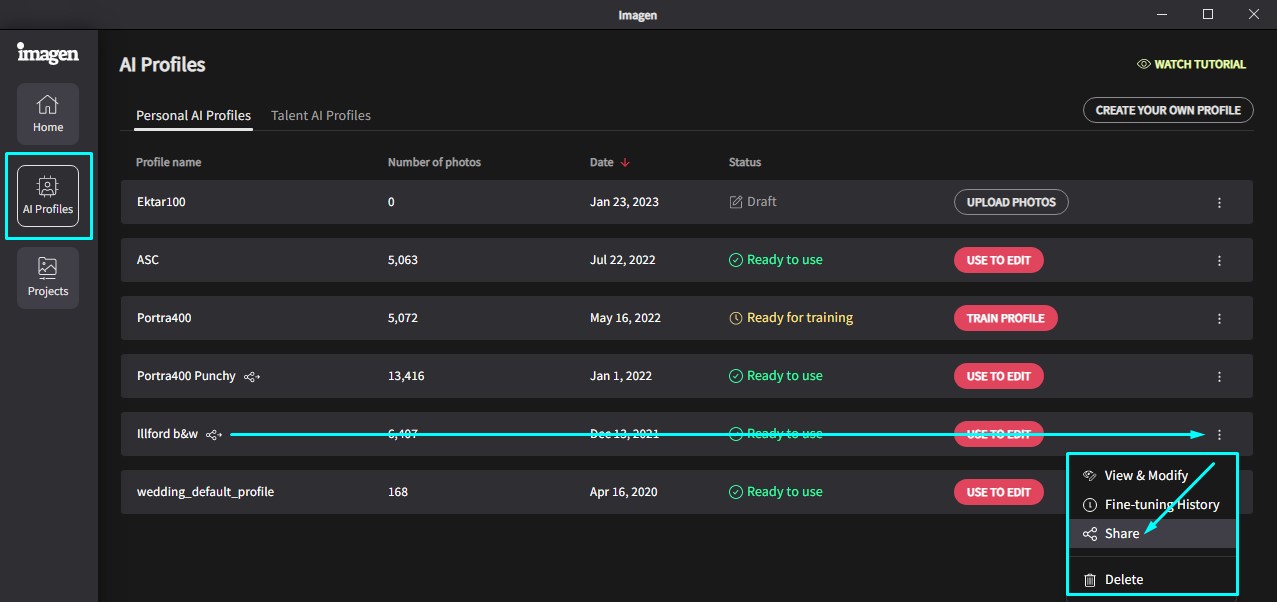Open the three-dot menu for Illford b&w

[x=1219, y=434]
